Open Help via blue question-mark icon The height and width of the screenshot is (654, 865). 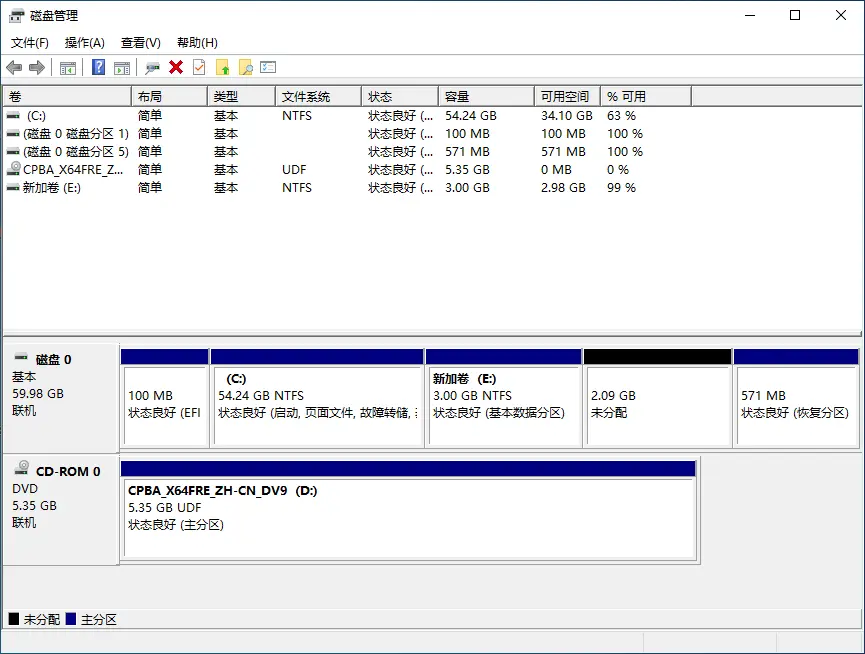(x=98, y=67)
